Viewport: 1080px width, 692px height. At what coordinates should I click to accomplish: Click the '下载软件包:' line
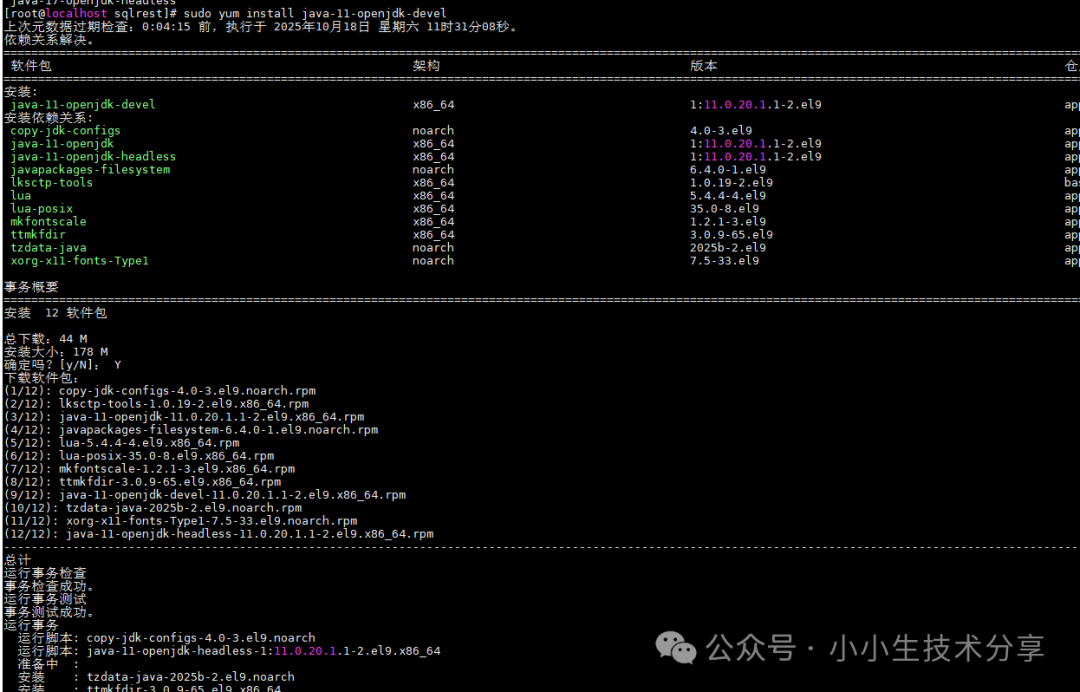41,378
